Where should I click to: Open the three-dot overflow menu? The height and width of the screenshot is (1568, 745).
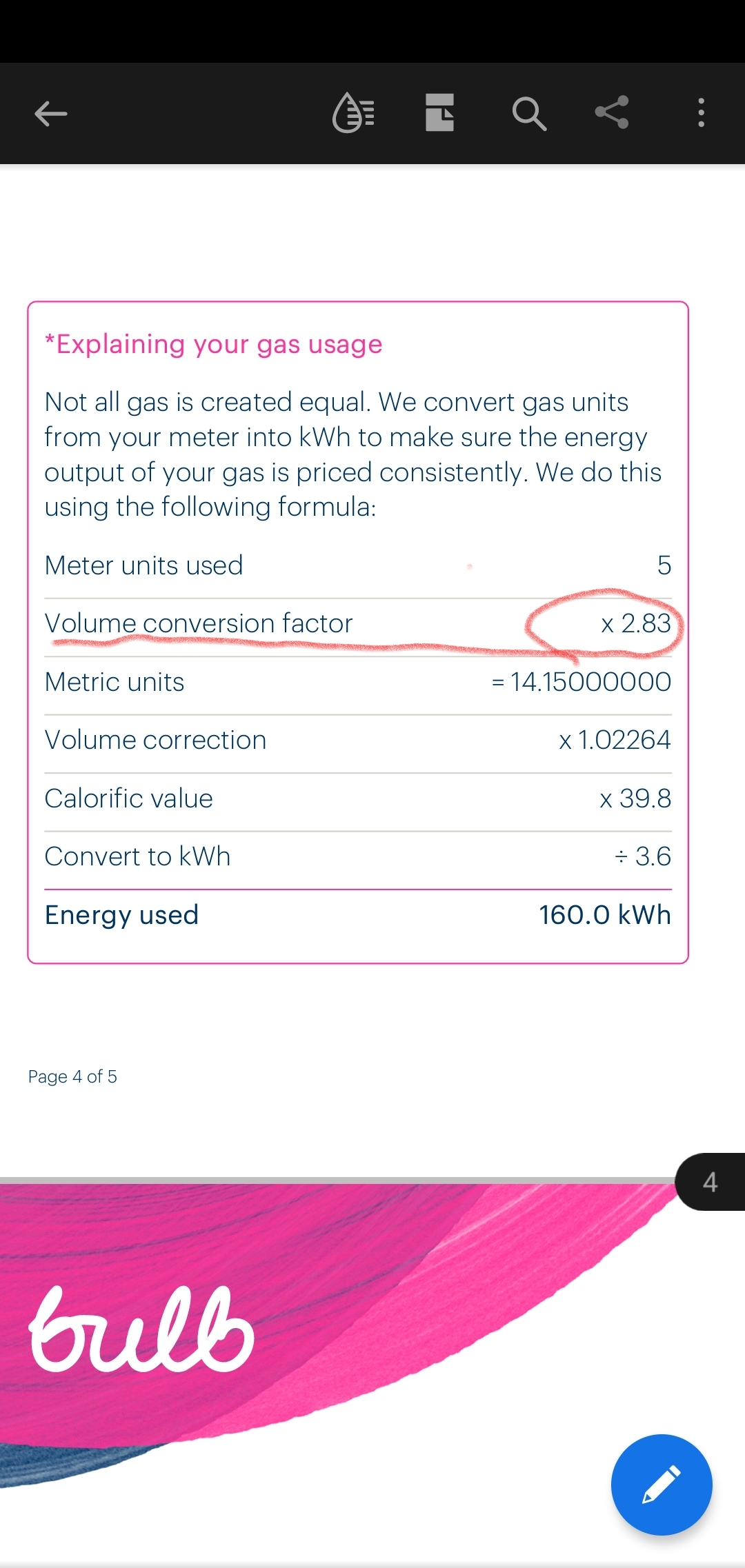701,112
